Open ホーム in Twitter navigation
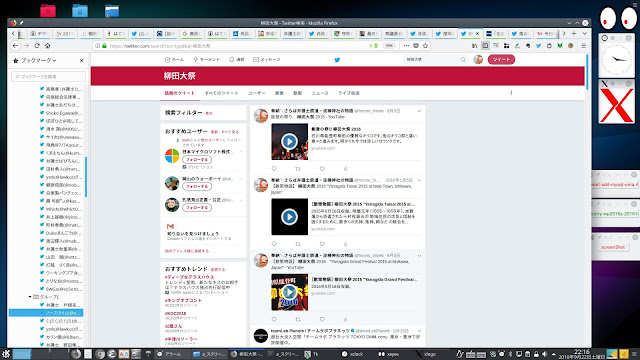Image resolution: width=640 pixels, height=360 pixels. [174, 60]
